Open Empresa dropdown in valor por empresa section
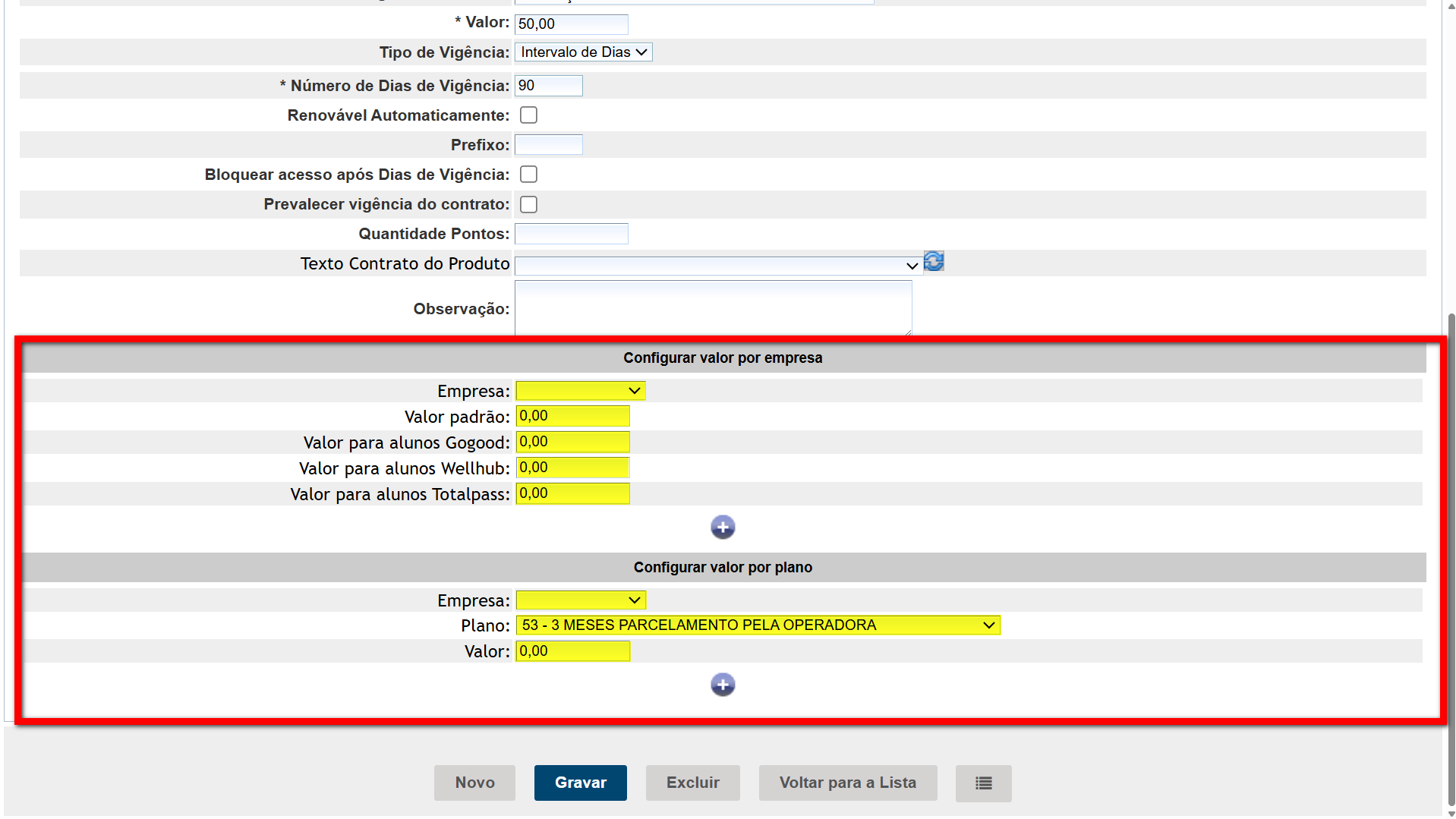 click(580, 391)
